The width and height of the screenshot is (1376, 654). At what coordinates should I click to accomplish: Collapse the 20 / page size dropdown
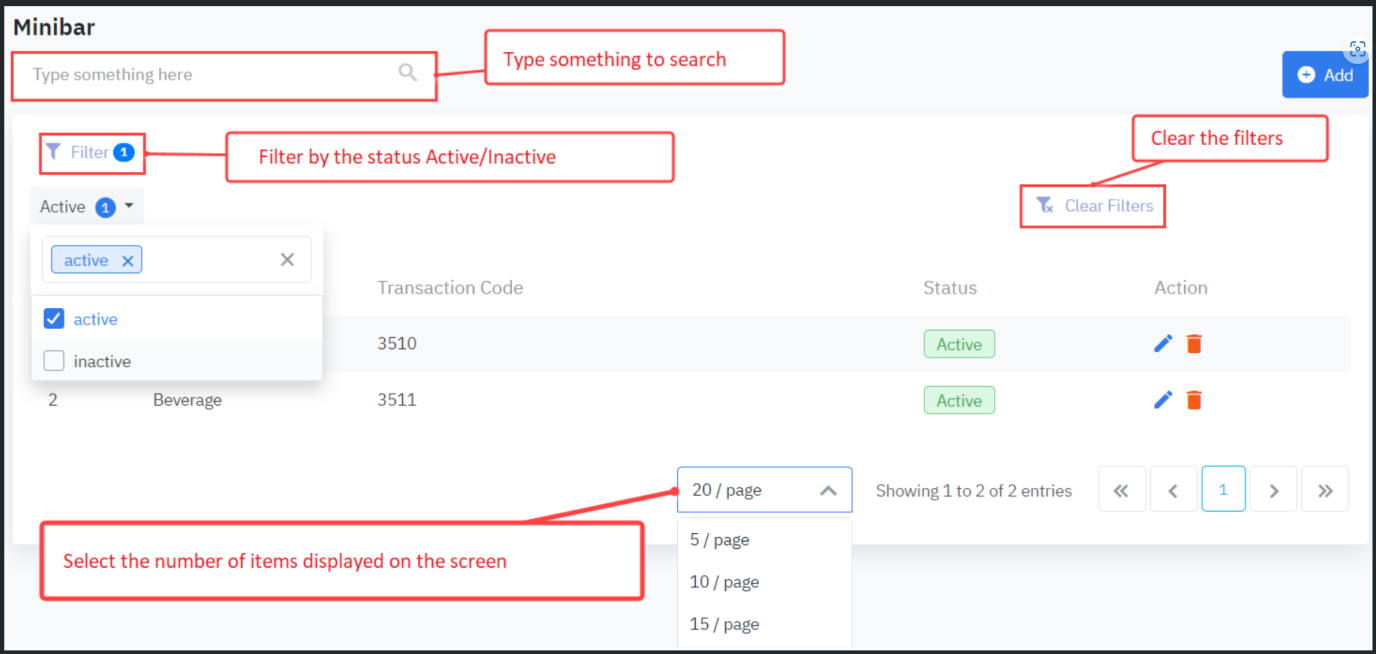pos(827,490)
